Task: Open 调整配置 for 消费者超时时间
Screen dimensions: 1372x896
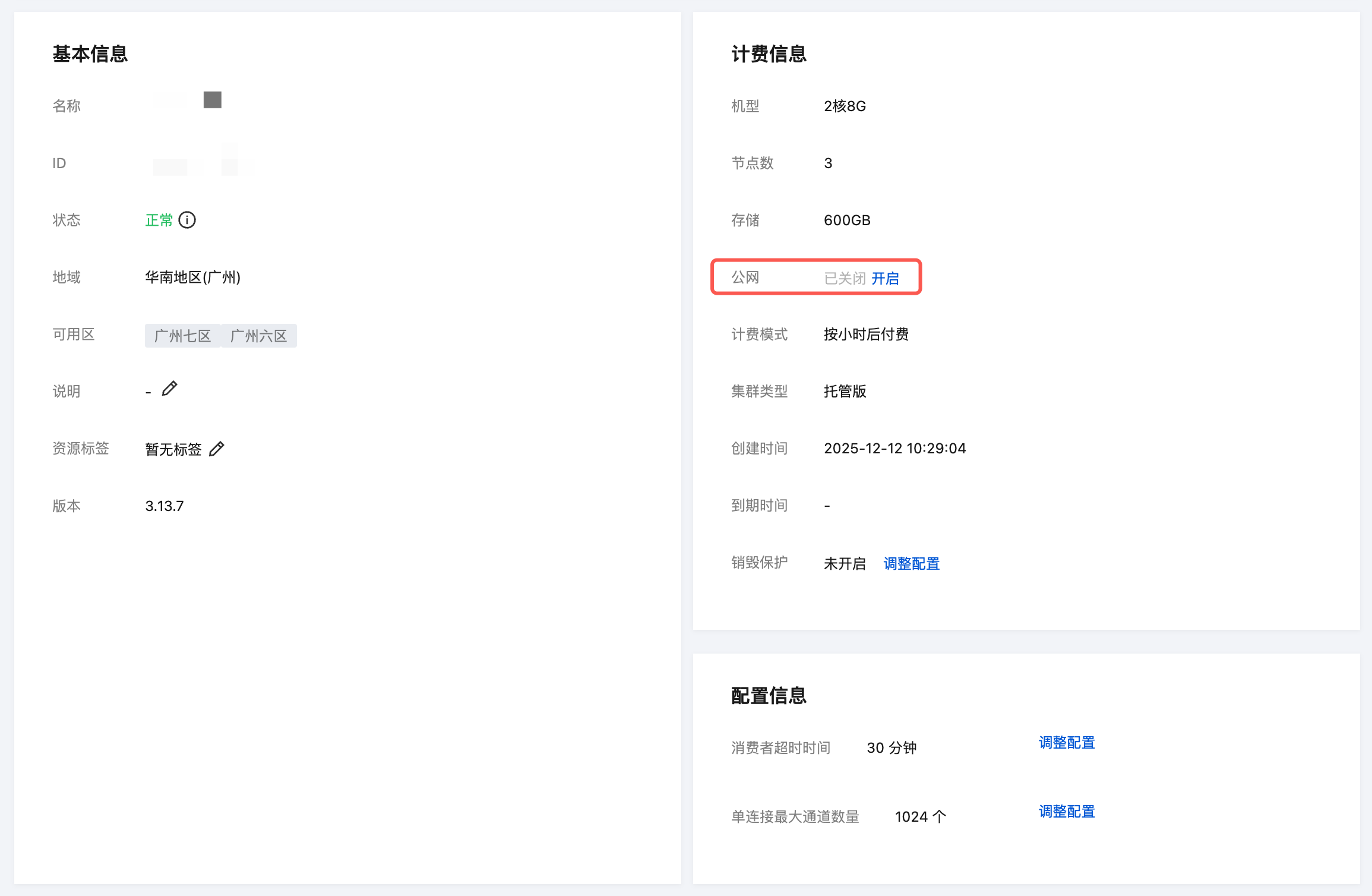Action: pyautogui.click(x=1066, y=743)
